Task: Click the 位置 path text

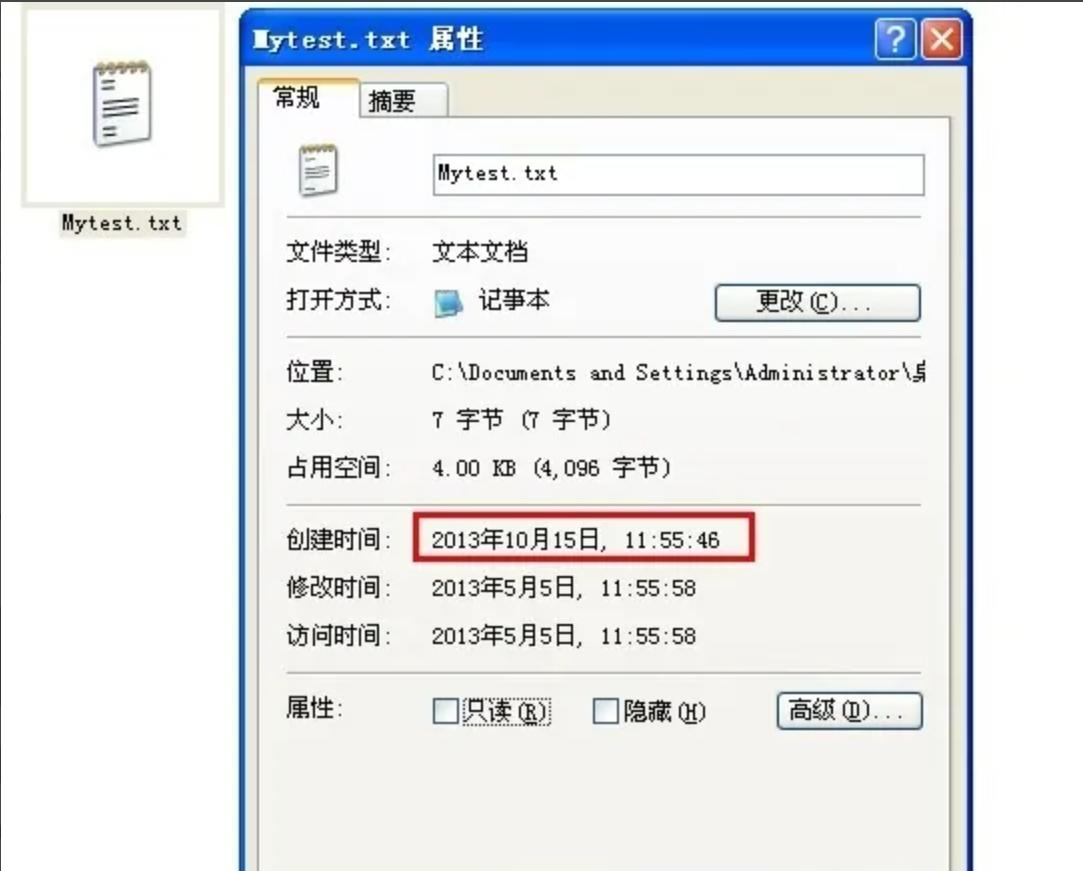Action: tap(678, 373)
